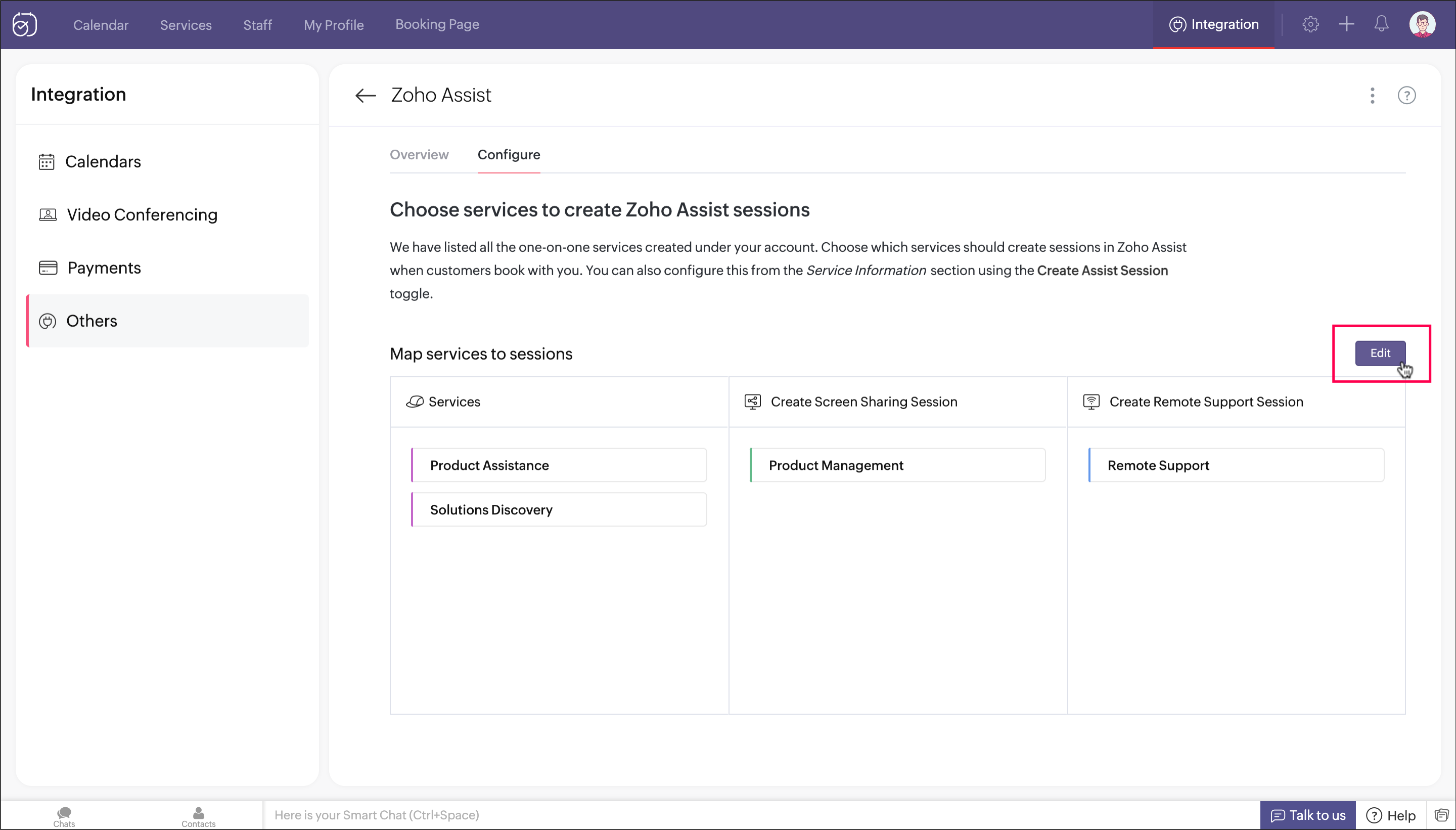
Task: Select Video Conferencing in the sidebar
Action: tap(167, 215)
